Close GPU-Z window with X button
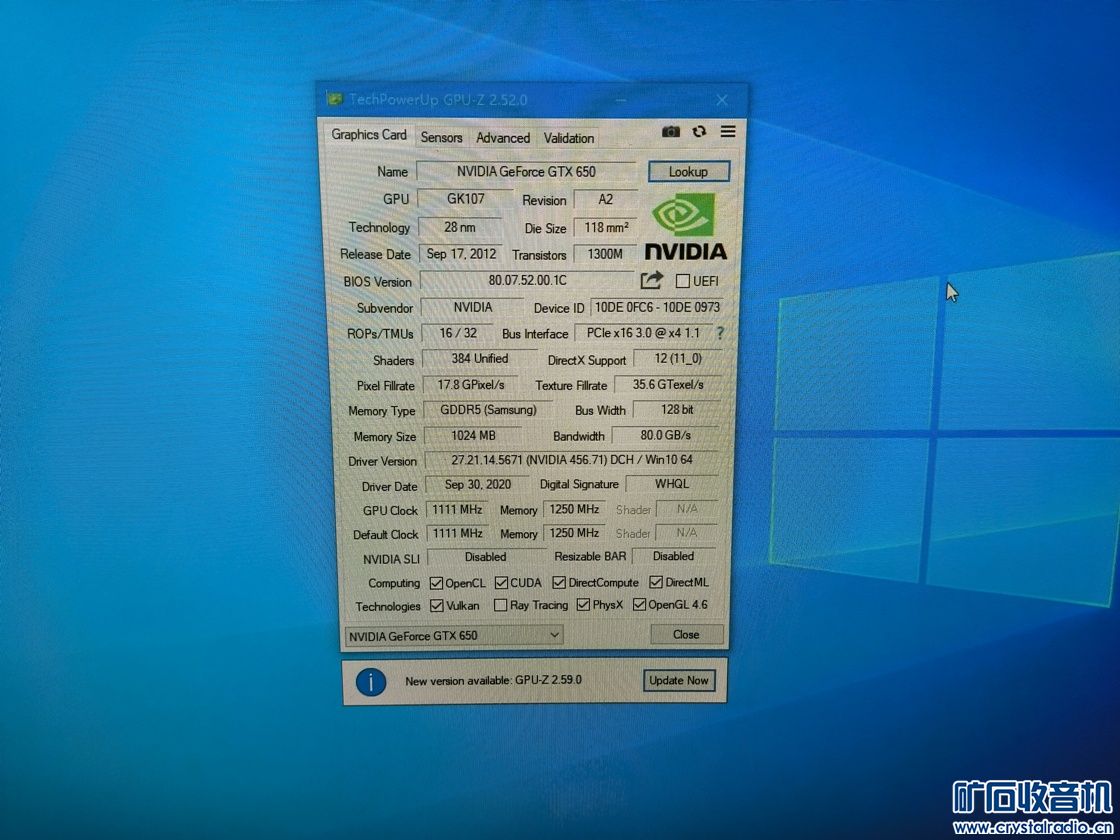 [722, 100]
